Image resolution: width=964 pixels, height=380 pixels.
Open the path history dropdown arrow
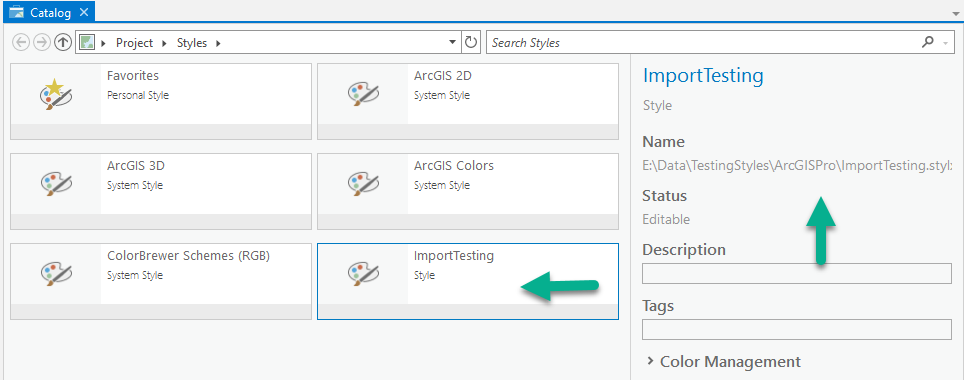coord(452,42)
